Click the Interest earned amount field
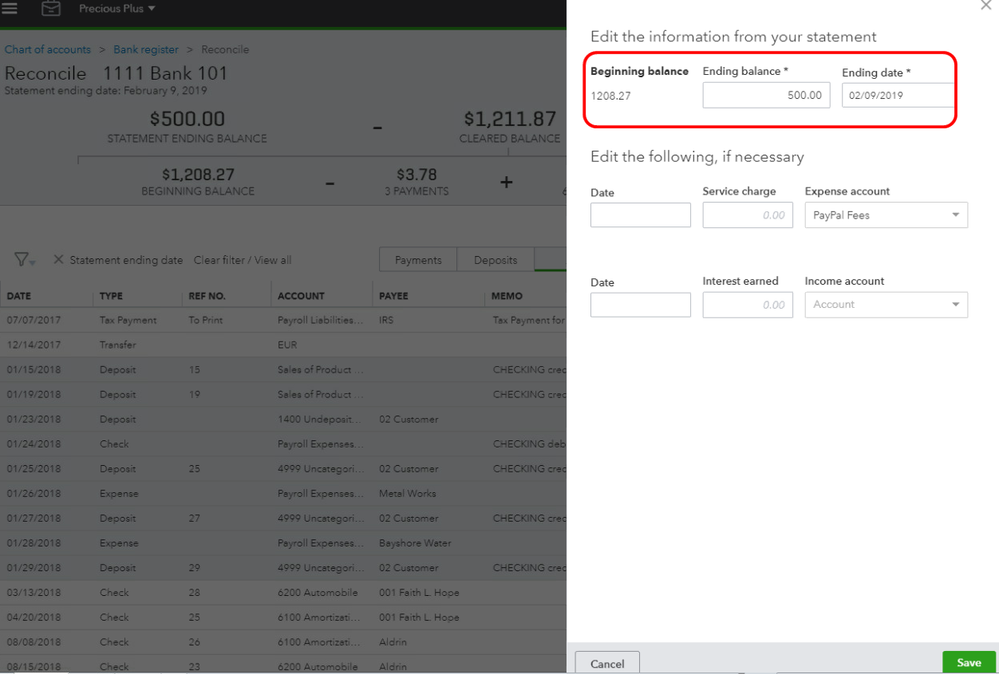 (x=740, y=304)
